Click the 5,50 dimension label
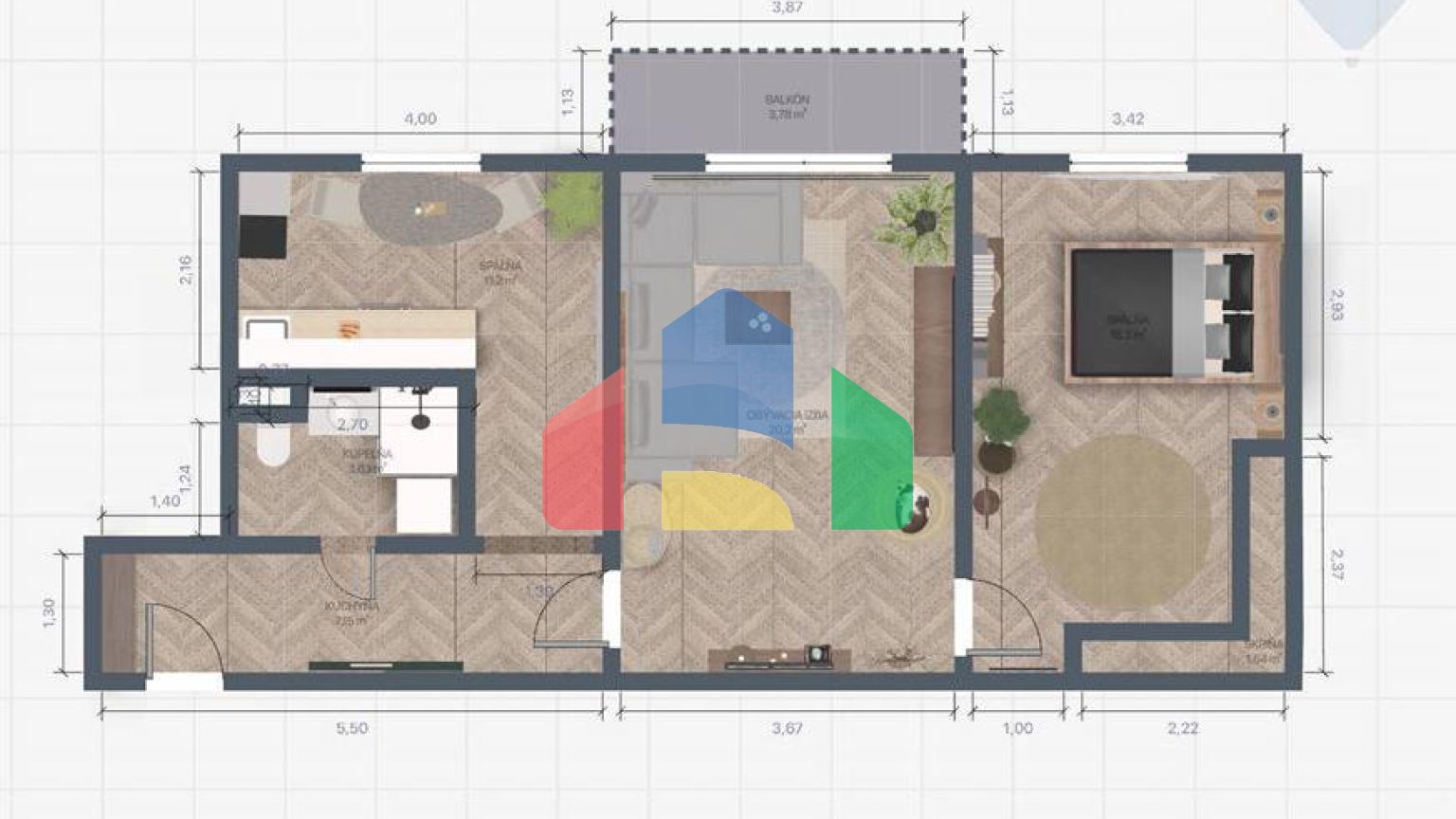 pyautogui.click(x=352, y=728)
